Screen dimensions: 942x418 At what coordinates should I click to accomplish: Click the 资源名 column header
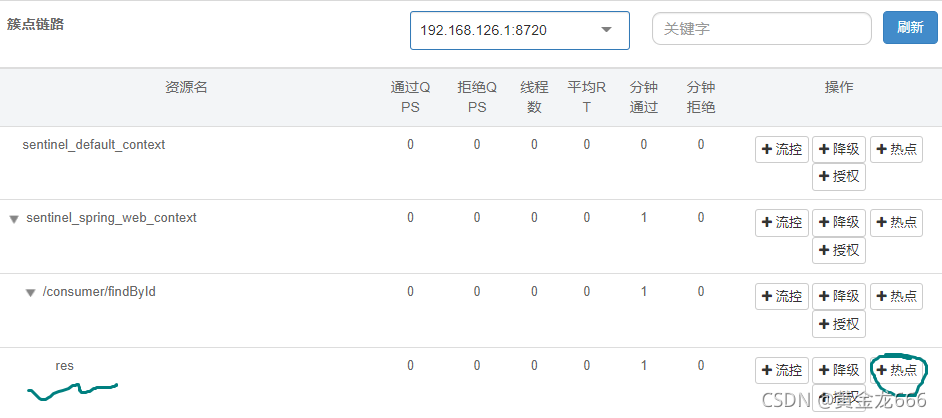coord(186,88)
